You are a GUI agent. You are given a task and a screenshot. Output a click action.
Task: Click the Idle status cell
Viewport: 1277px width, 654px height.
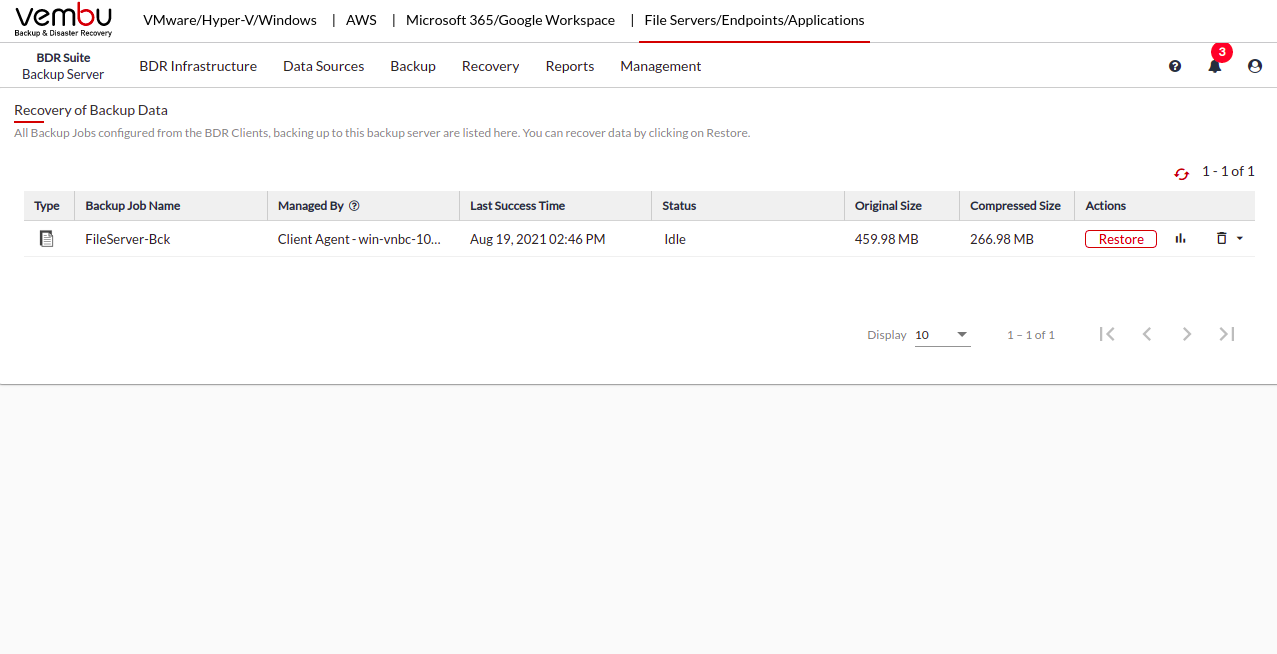(675, 239)
